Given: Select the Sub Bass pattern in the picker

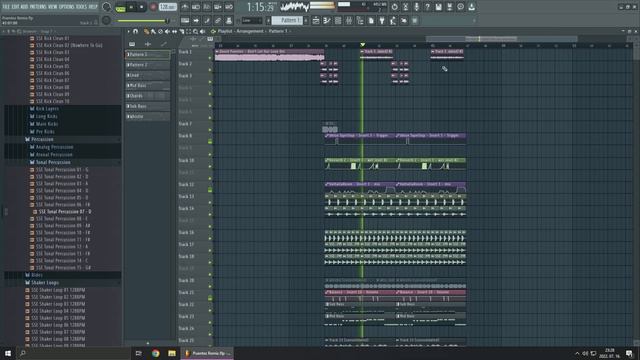Looking at the screenshot, I should 148,106.
